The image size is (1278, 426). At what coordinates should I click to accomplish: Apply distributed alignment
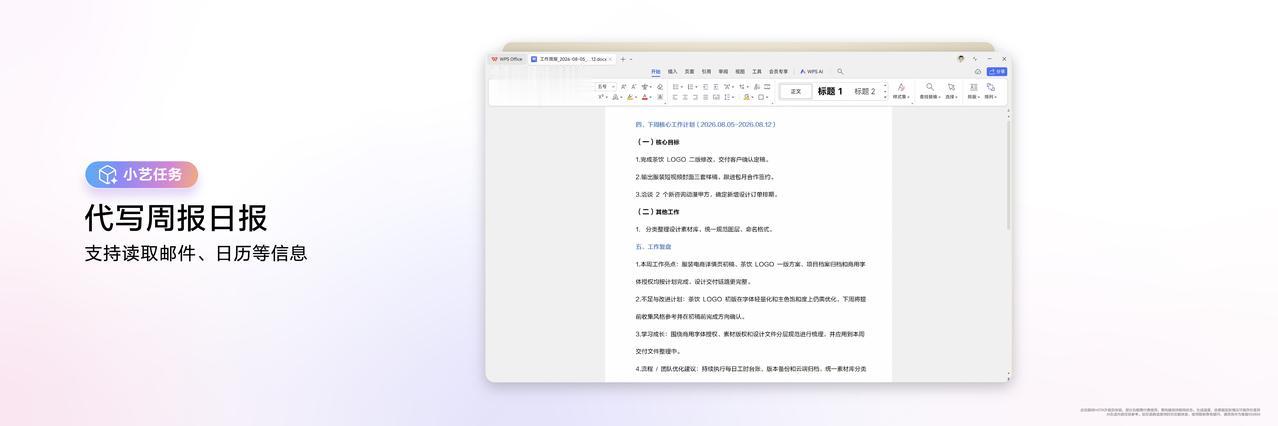click(716, 97)
